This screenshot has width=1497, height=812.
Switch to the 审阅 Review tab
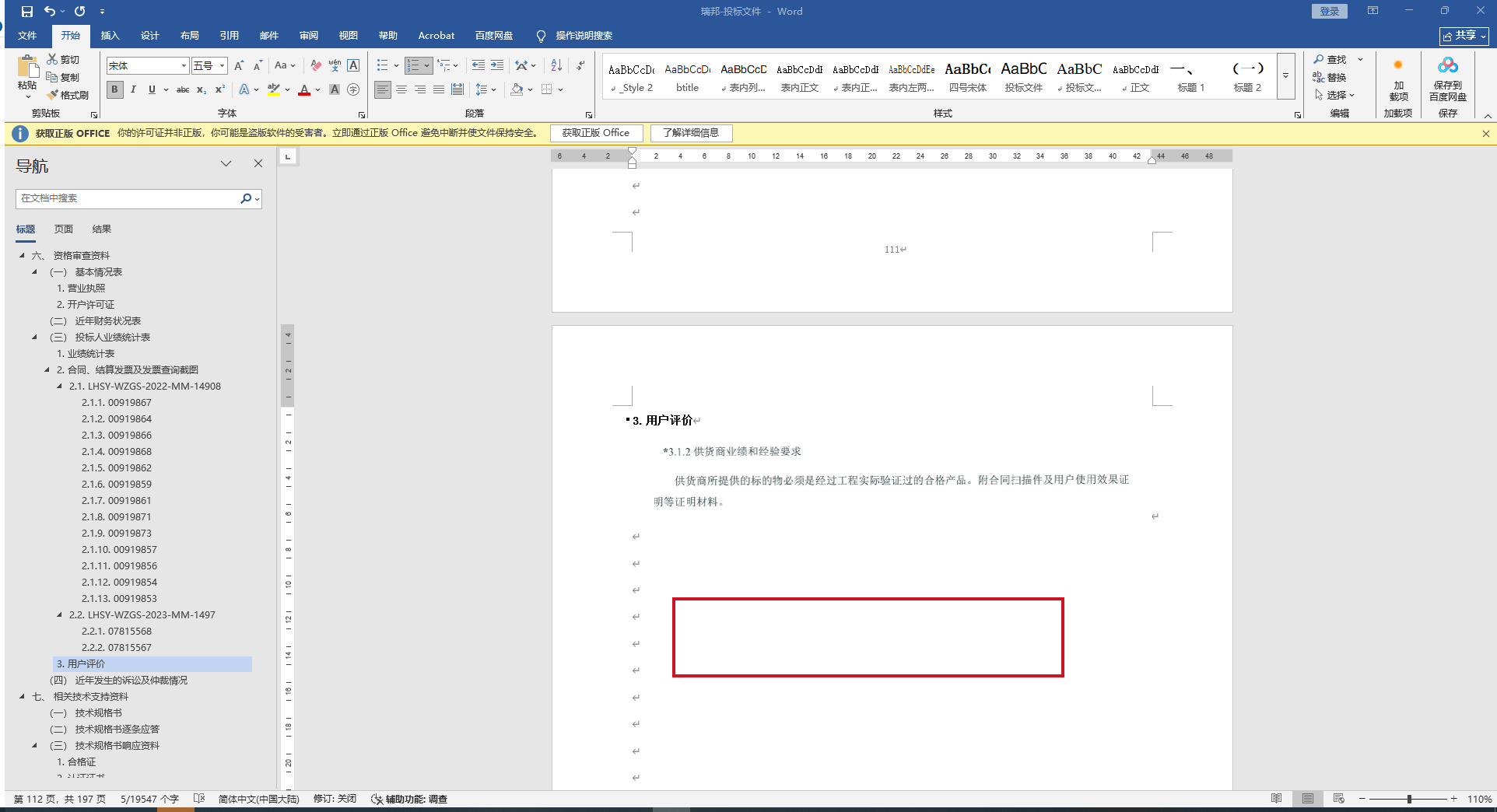pos(309,36)
